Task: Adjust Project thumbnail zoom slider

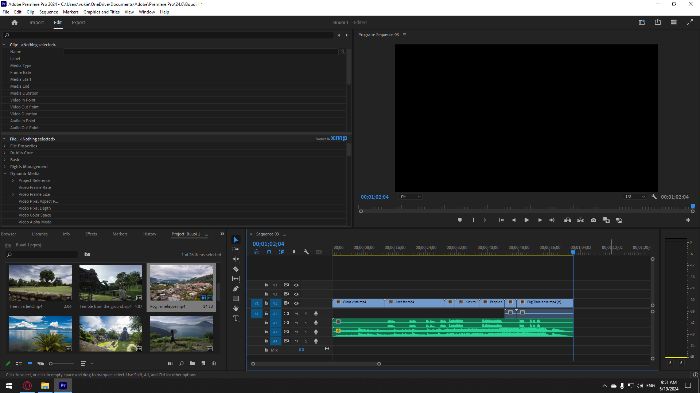Action: click(61, 364)
